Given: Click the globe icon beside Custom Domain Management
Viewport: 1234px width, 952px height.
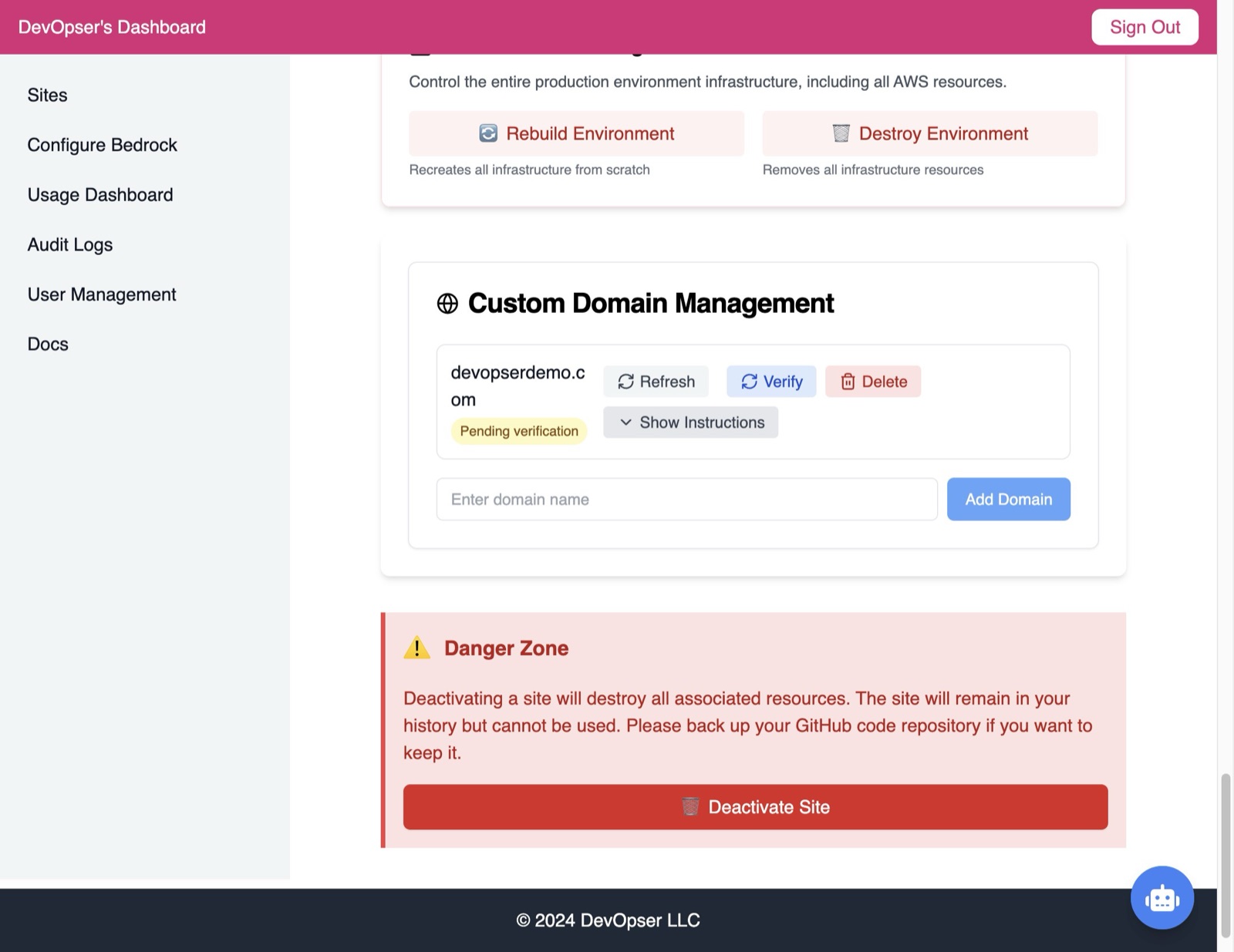Looking at the screenshot, I should click(x=447, y=304).
